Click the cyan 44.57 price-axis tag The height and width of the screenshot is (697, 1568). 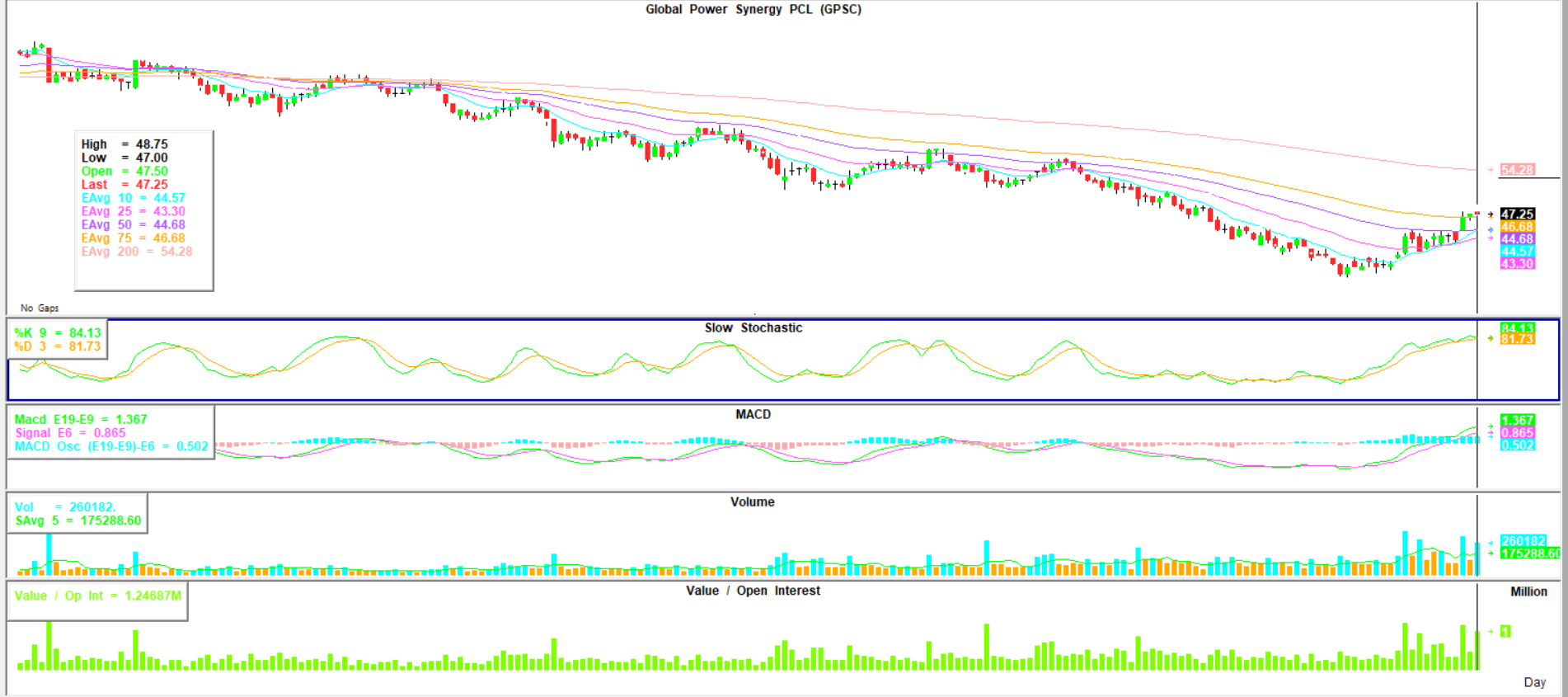[1517, 252]
